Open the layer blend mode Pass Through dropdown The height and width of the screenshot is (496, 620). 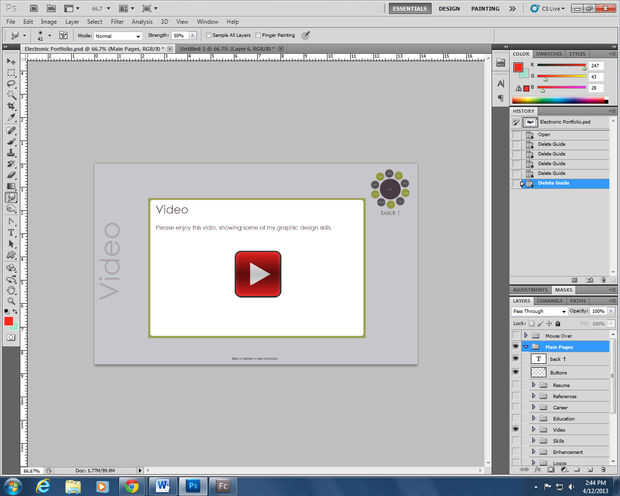539,311
